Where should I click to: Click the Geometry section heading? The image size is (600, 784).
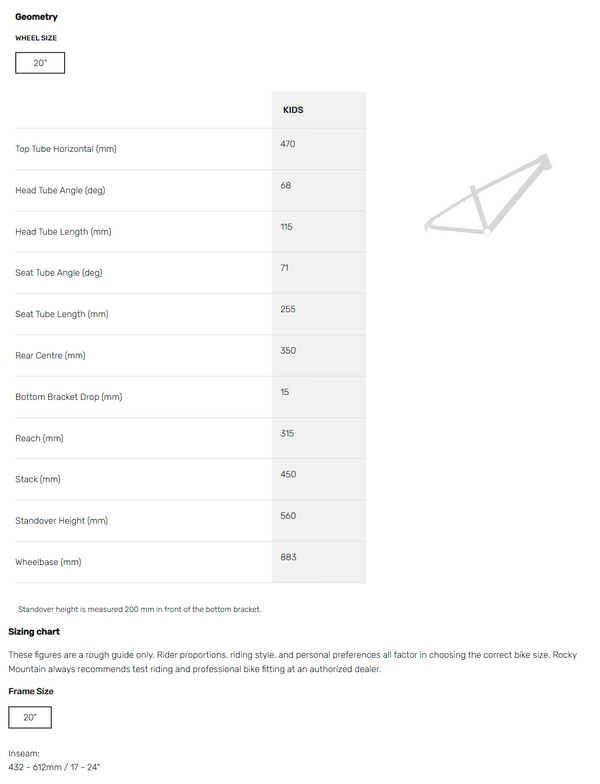(36, 17)
